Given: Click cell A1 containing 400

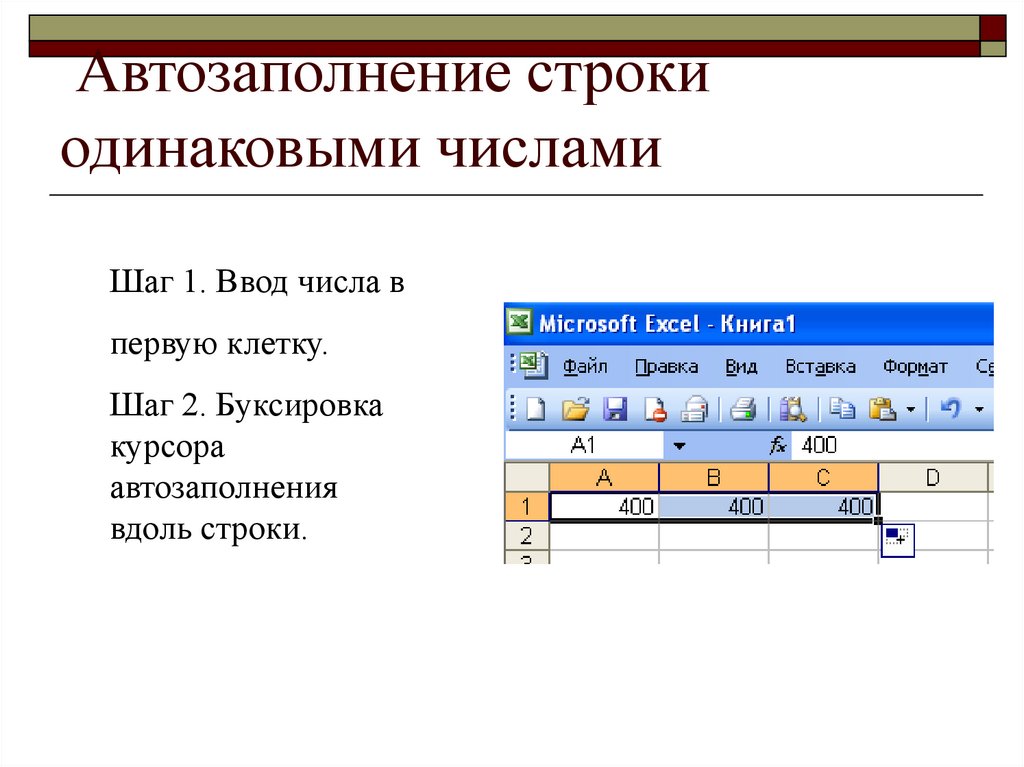Looking at the screenshot, I should coord(604,506).
